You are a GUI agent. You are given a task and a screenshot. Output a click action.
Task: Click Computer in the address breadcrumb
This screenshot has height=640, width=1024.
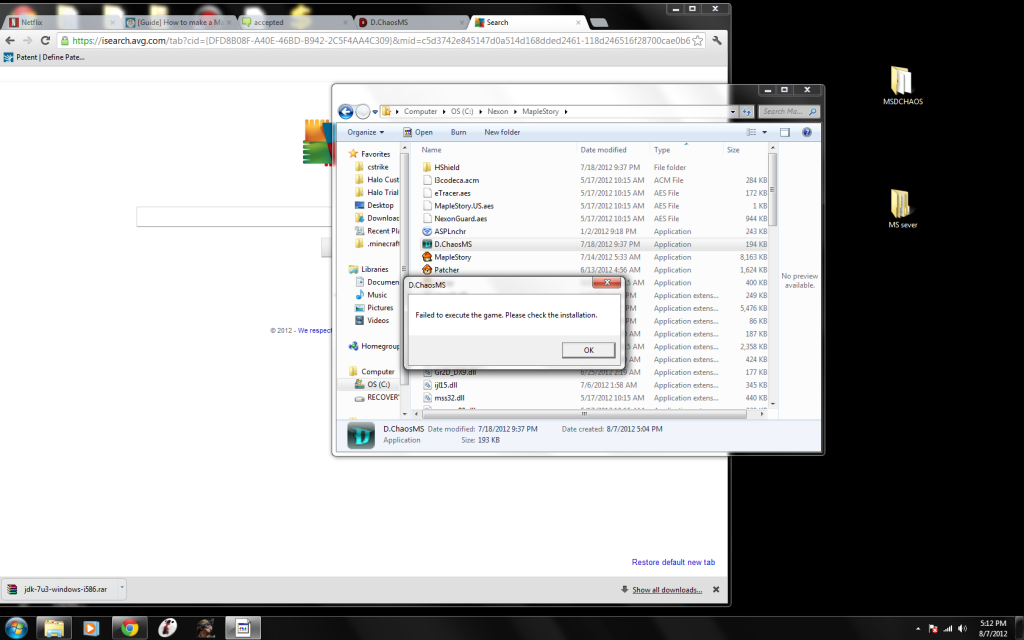tap(420, 112)
